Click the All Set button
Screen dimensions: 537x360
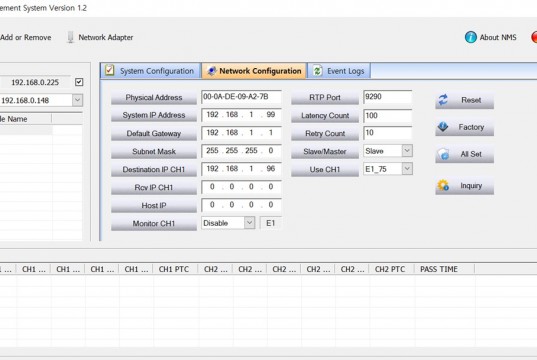(464, 154)
